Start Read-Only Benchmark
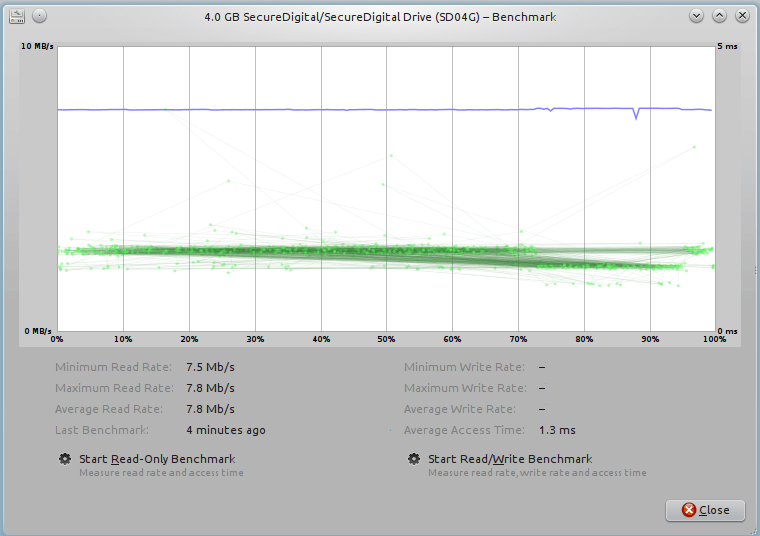 pyautogui.click(x=157, y=459)
